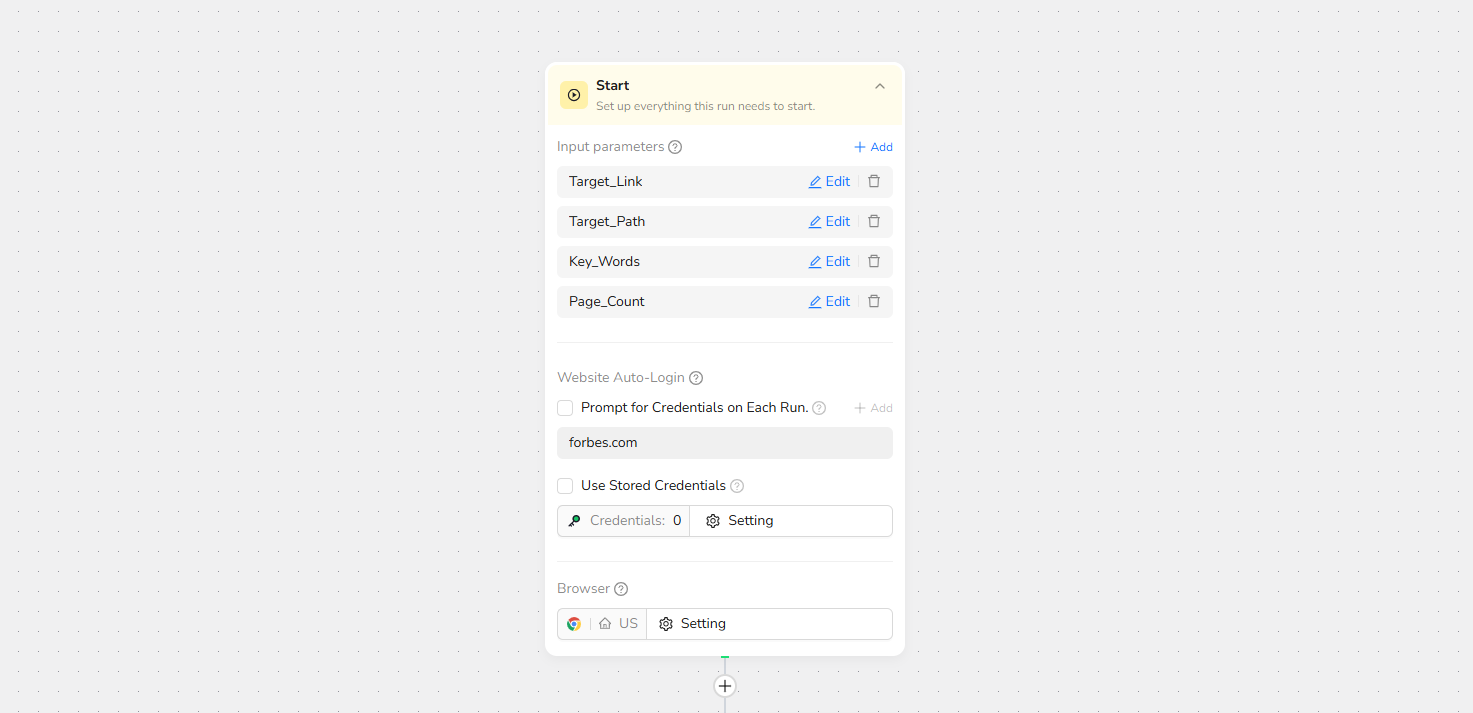The image size is (1473, 713).
Task: Open Prompt for Credentials help icon
Action: (819, 408)
